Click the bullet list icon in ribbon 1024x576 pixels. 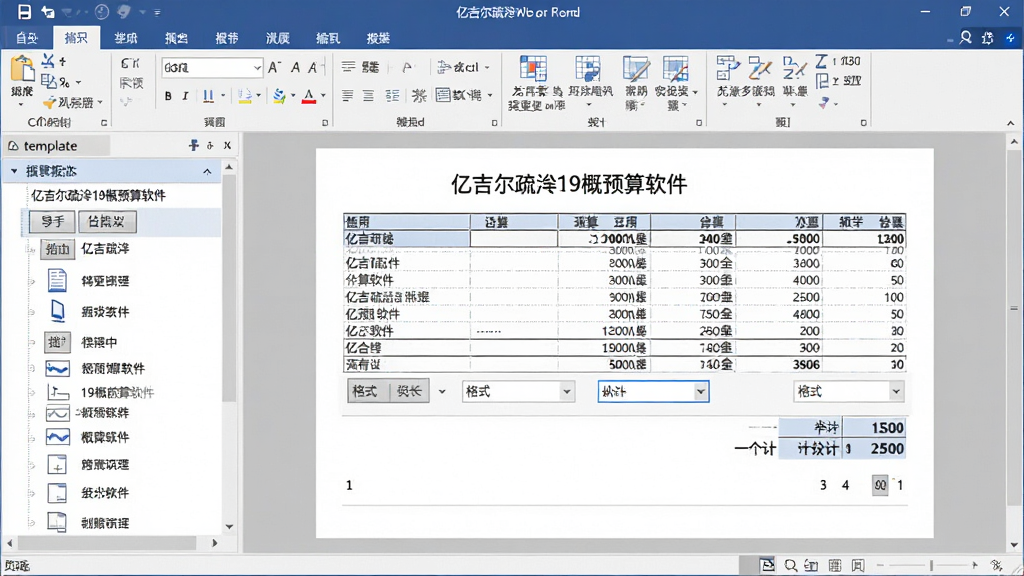(x=348, y=67)
